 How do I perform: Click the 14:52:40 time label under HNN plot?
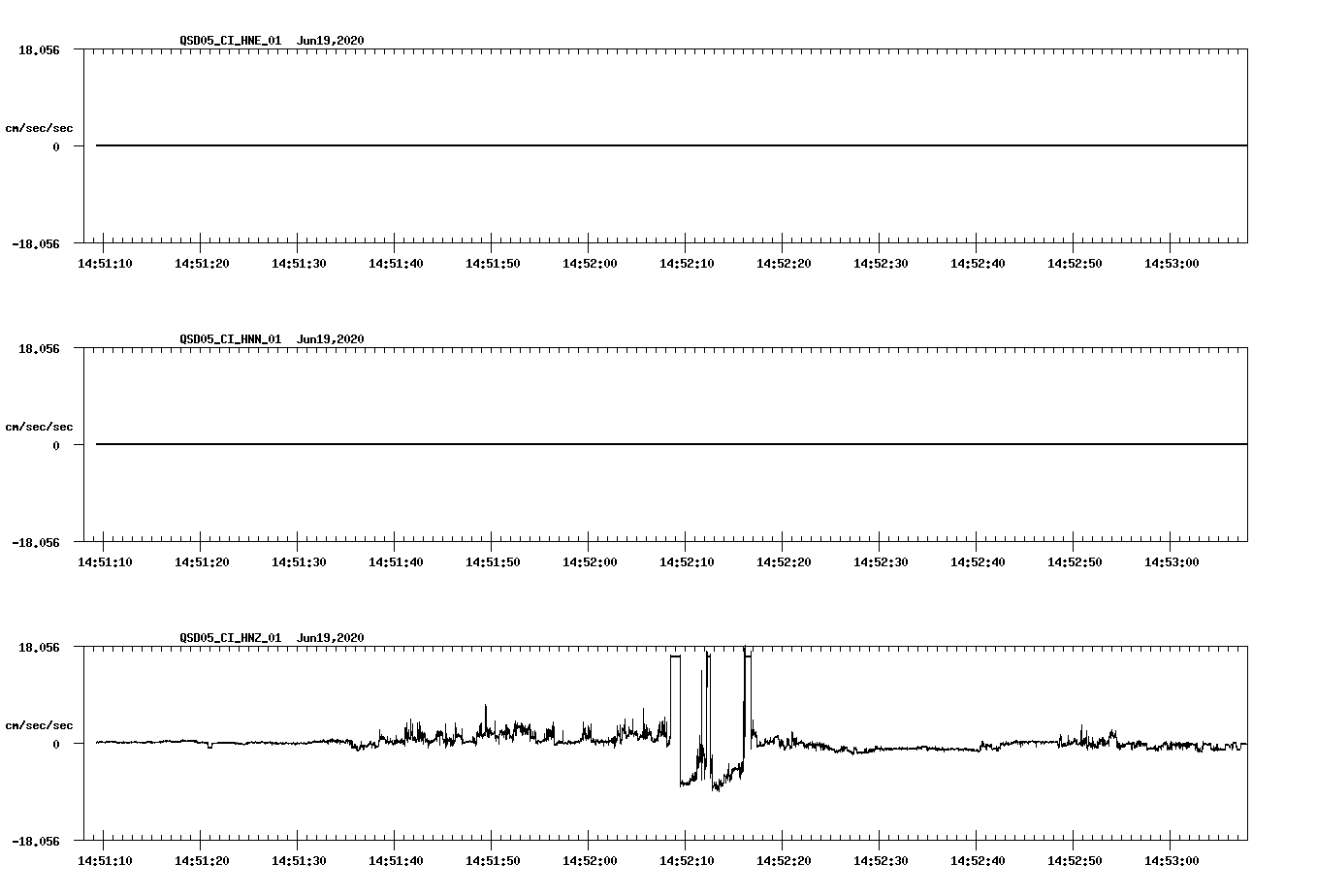pyautogui.click(x=978, y=562)
